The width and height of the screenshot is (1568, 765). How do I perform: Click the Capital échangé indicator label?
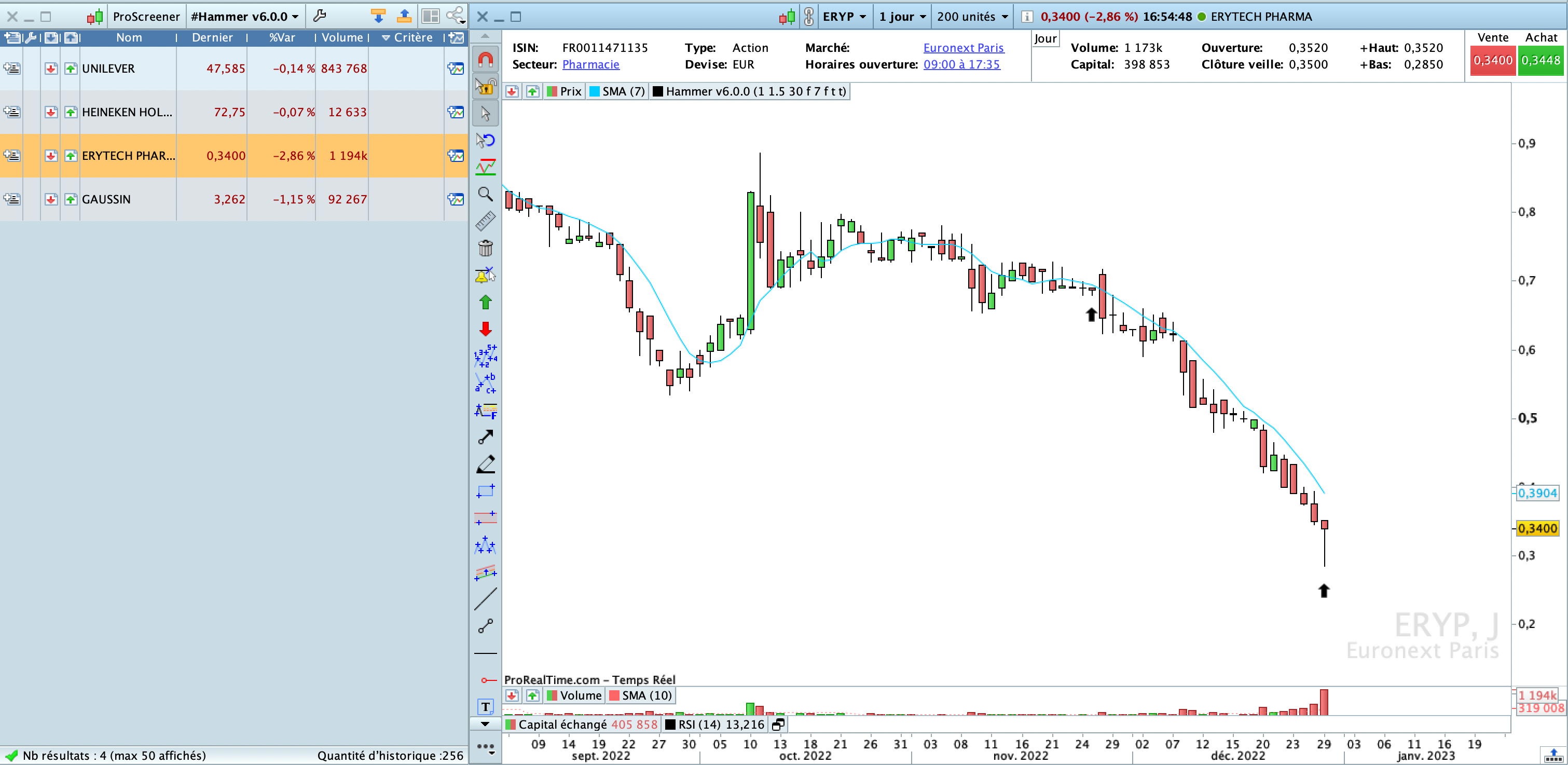pyautogui.click(x=581, y=724)
